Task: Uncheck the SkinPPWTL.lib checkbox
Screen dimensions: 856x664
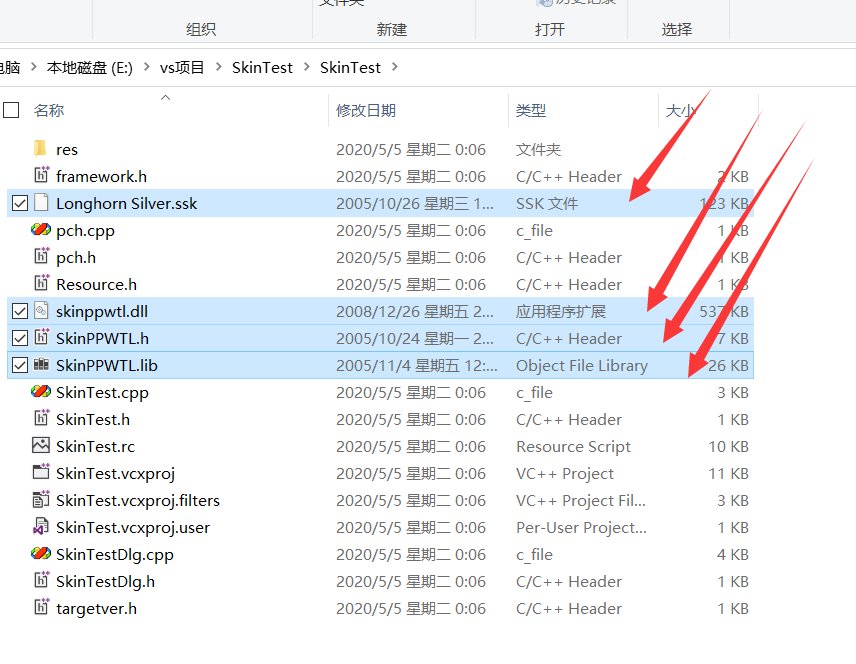Action: pos(20,365)
